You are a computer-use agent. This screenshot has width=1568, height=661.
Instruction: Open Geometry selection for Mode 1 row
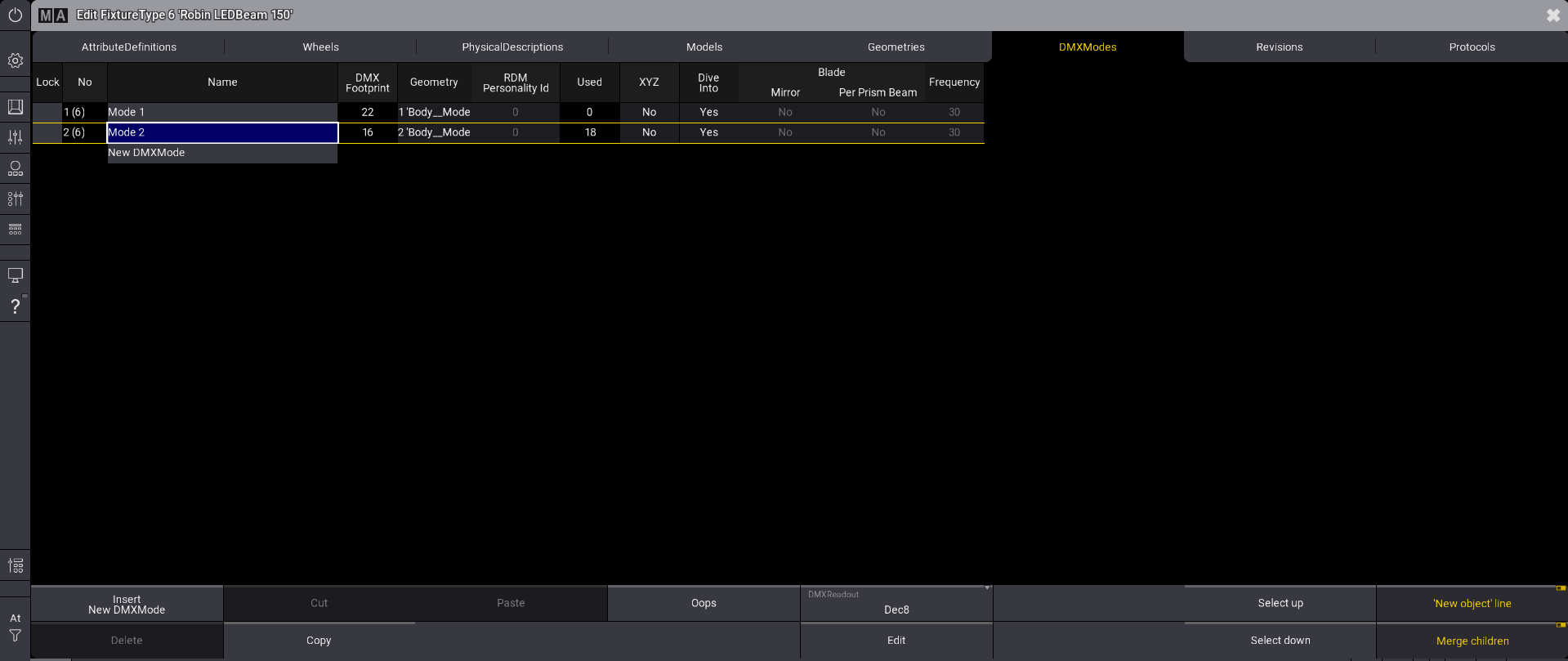click(434, 112)
